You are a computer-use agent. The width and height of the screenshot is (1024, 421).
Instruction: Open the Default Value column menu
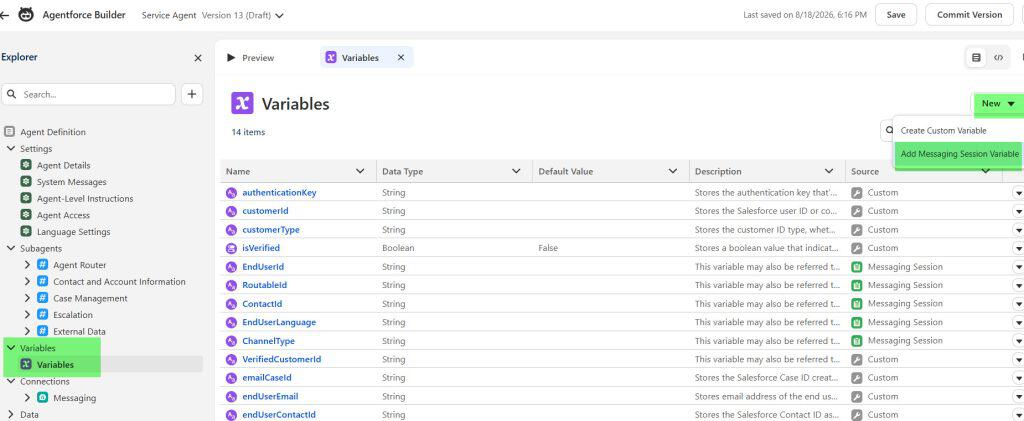pyautogui.click(x=673, y=172)
